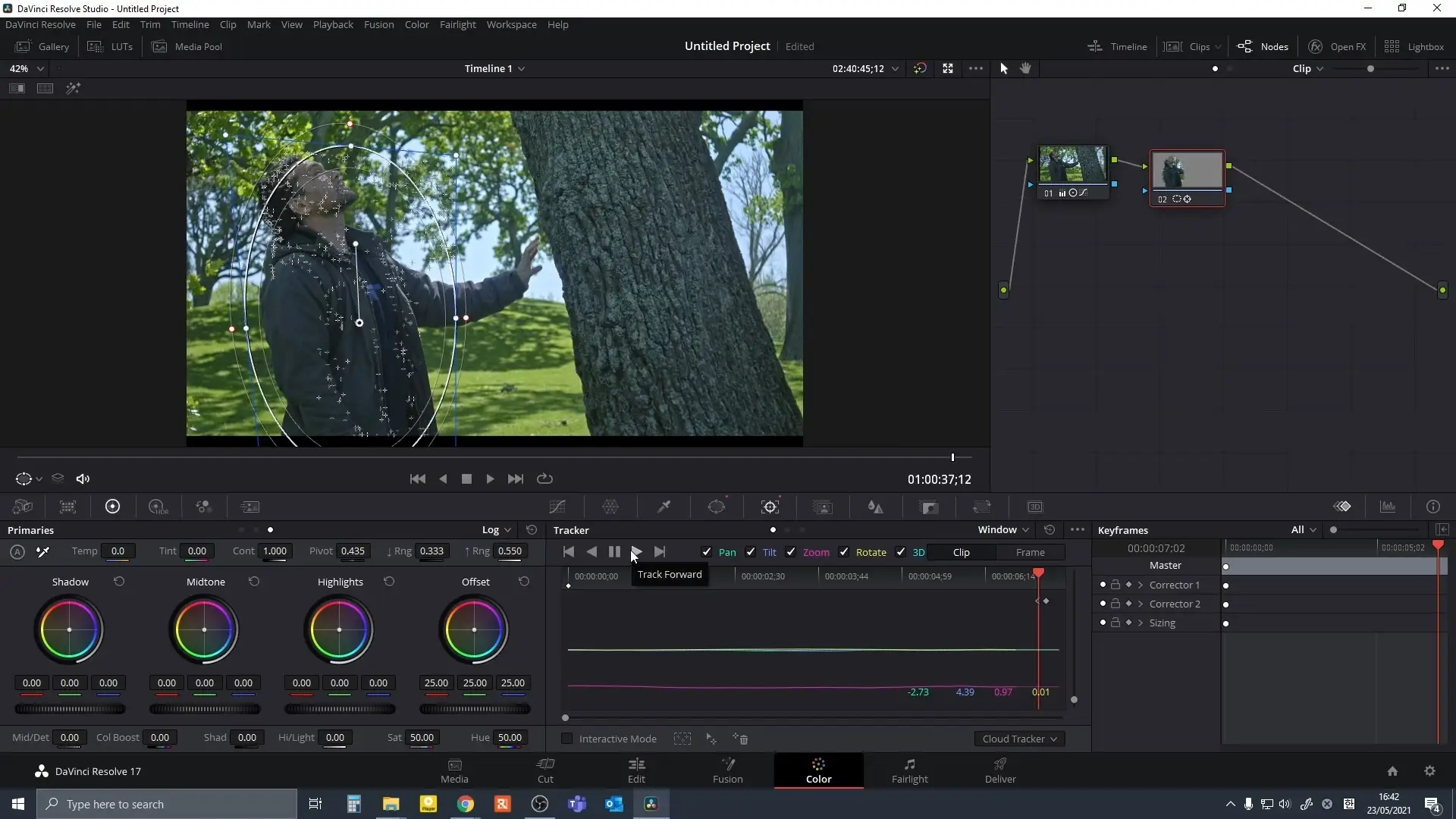Open the Log wheels mode dropdown
This screenshot has height=819, width=1456.
click(x=497, y=530)
